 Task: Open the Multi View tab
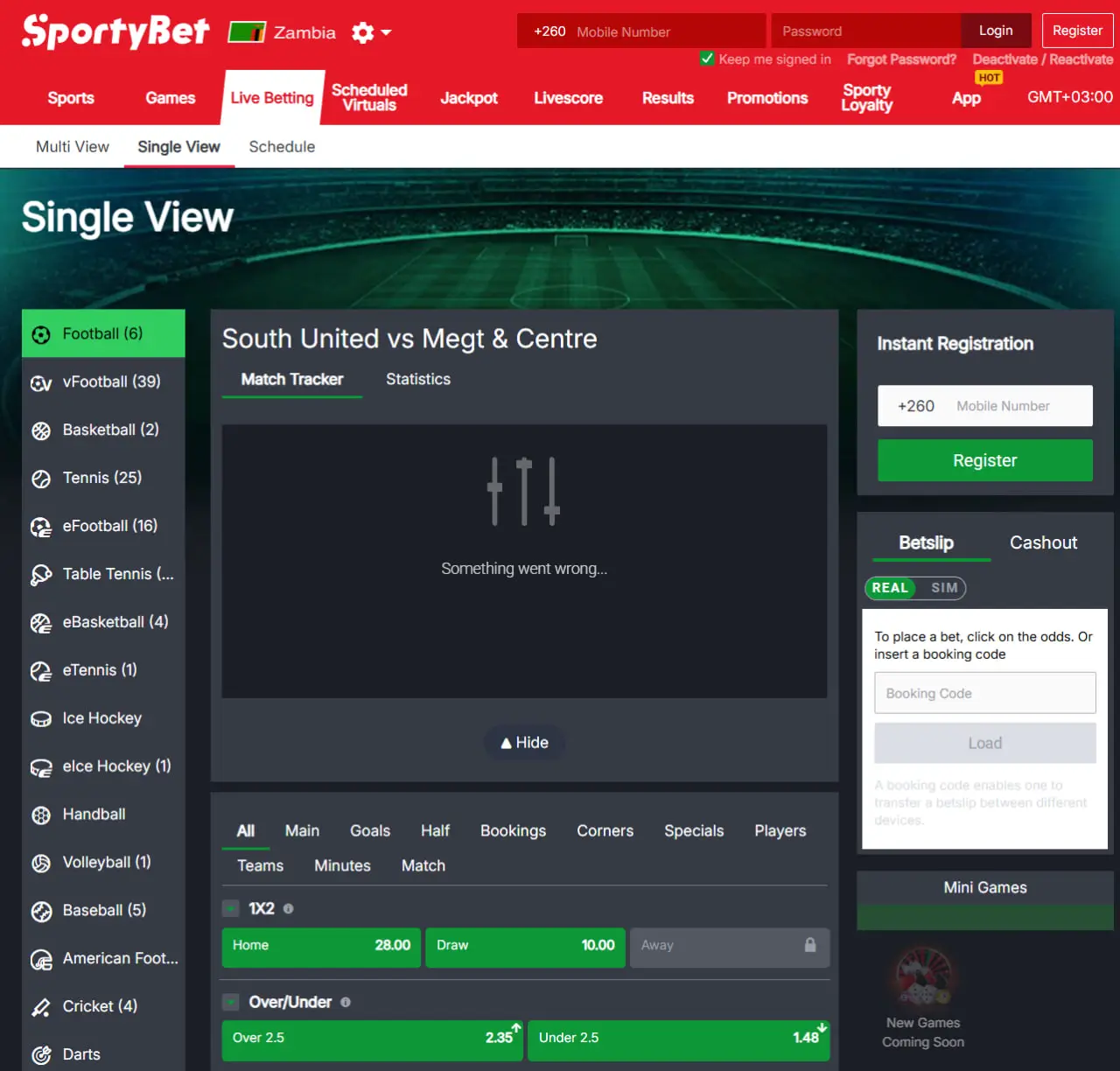73,147
